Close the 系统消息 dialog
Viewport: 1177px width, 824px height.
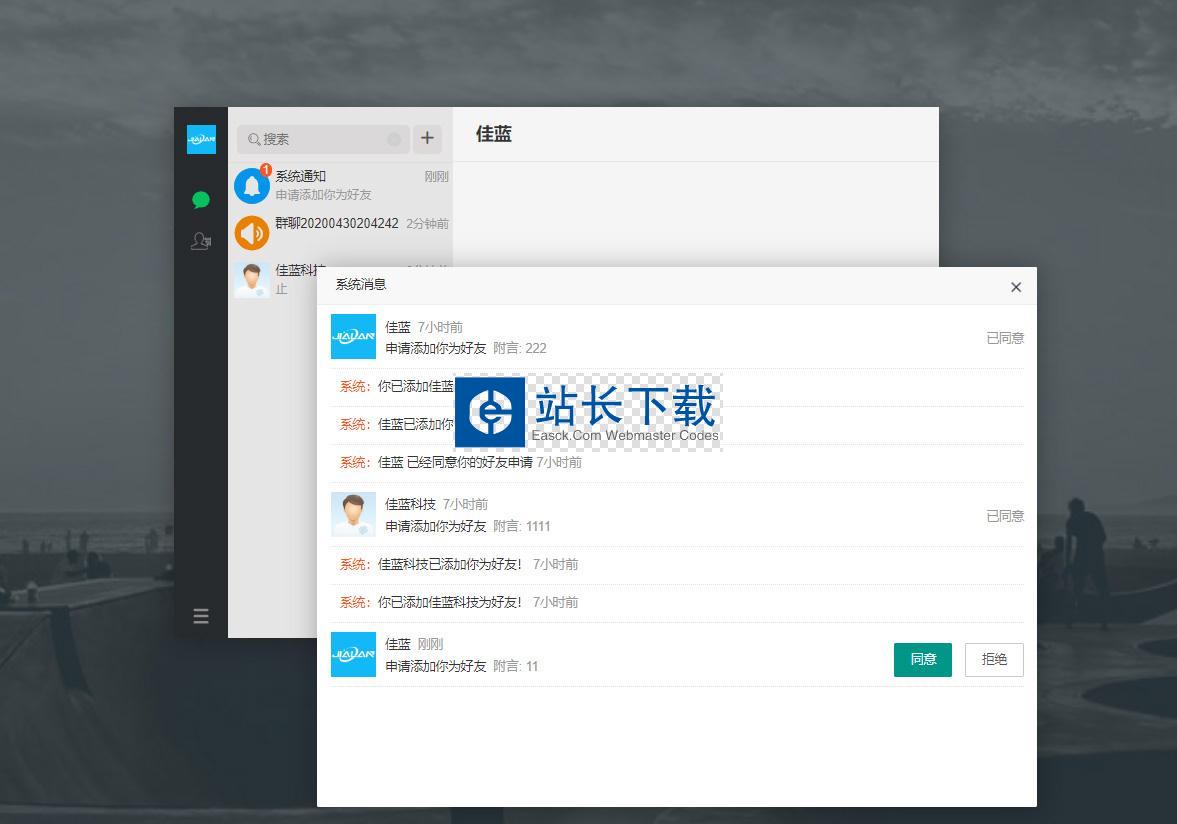(x=1016, y=287)
